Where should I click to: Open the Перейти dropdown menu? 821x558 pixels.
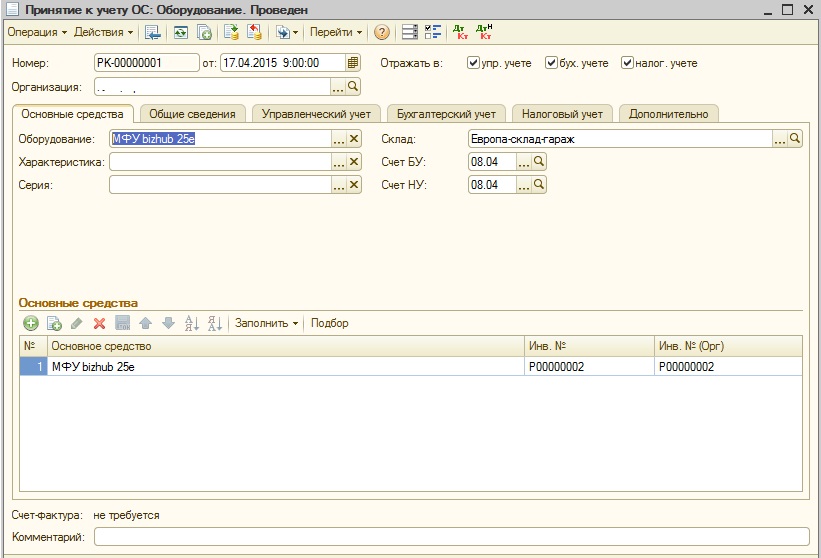pyautogui.click(x=336, y=32)
